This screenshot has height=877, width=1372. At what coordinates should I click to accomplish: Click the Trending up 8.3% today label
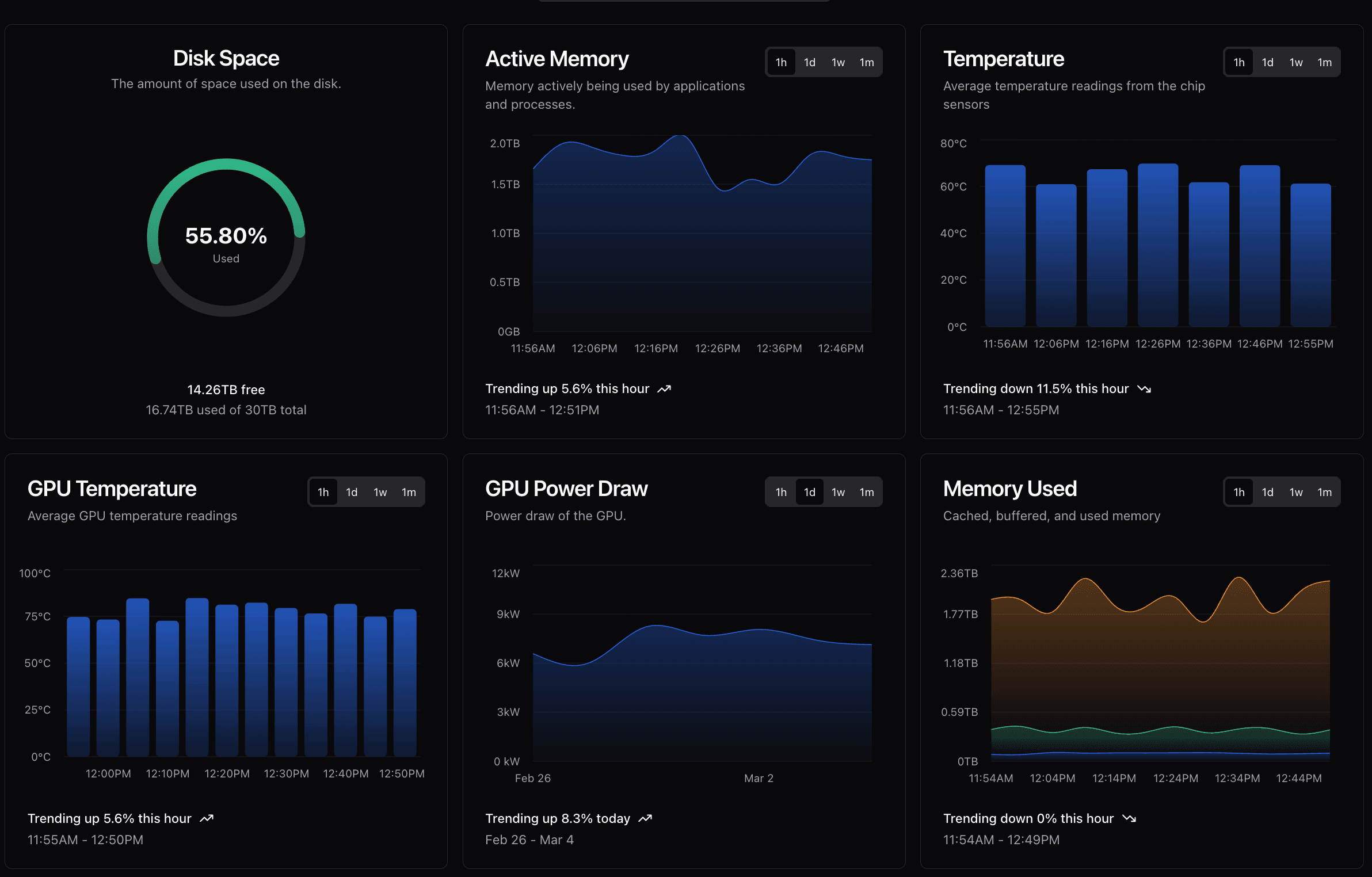[x=559, y=818]
